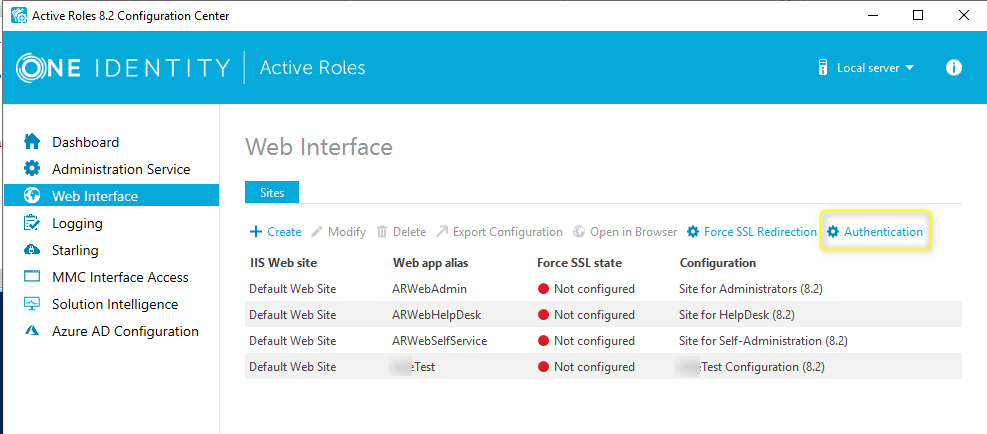The height and width of the screenshot is (434, 987).
Task: Click the Azure AD Configuration icon
Action: [x=31, y=331]
